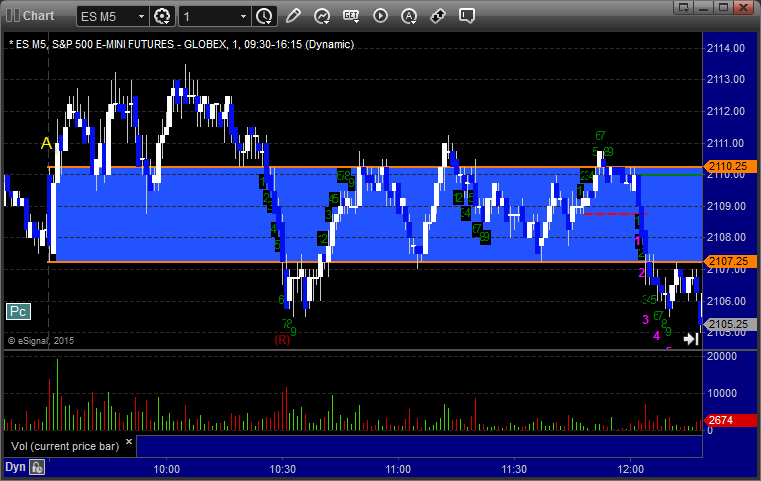Click the yellow 'A' chart marker
The image size is (761, 481).
(x=46, y=143)
